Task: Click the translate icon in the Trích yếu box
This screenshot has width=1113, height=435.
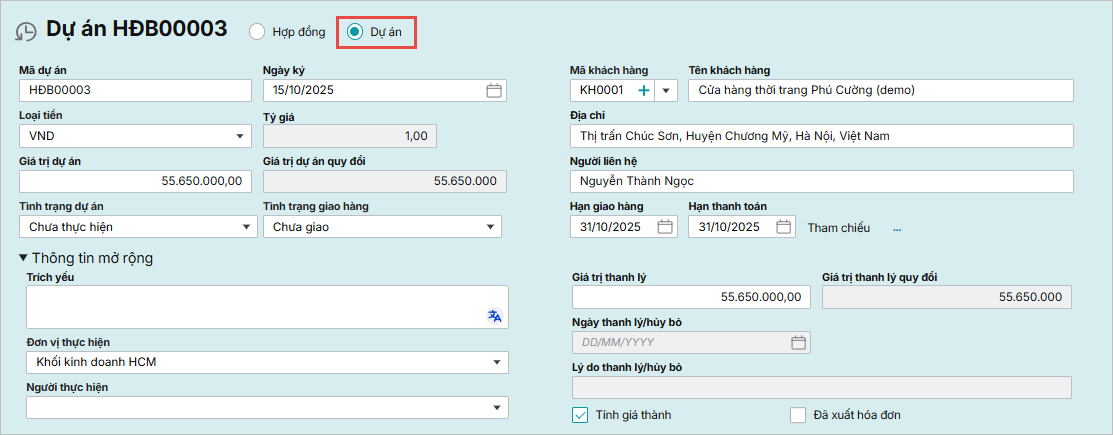Action: [494, 316]
